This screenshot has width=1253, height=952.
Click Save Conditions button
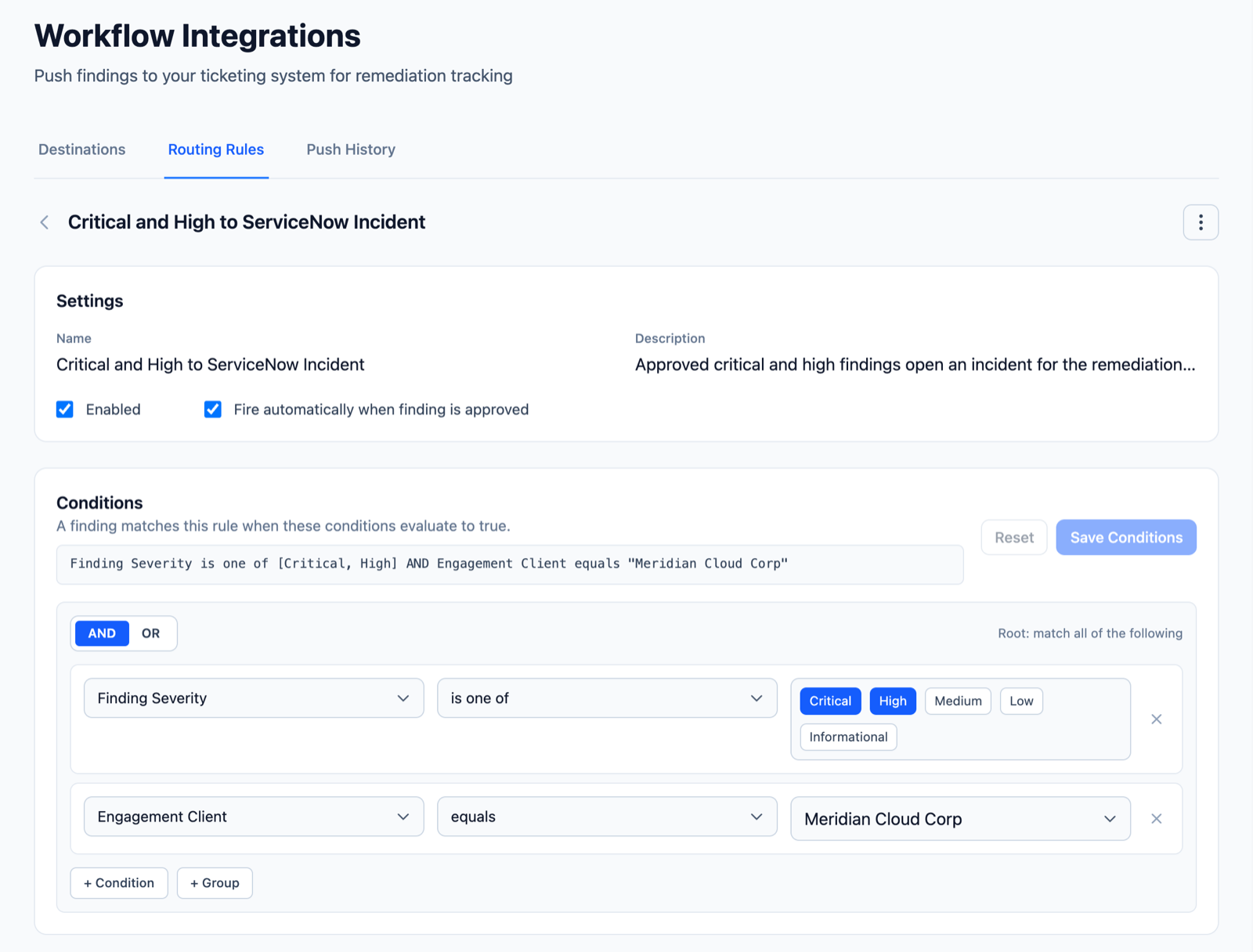pyautogui.click(x=1126, y=537)
